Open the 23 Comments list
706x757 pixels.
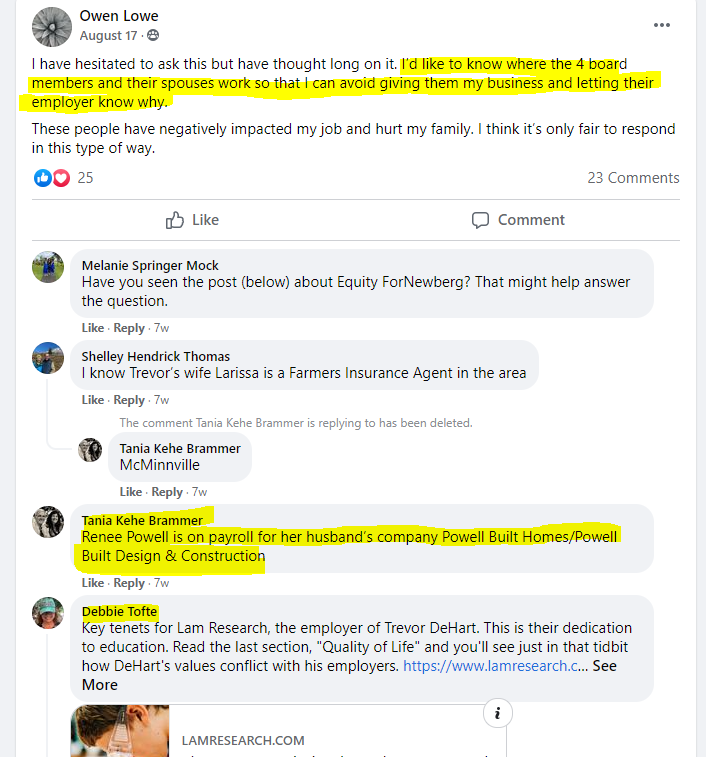[x=633, y=178]
